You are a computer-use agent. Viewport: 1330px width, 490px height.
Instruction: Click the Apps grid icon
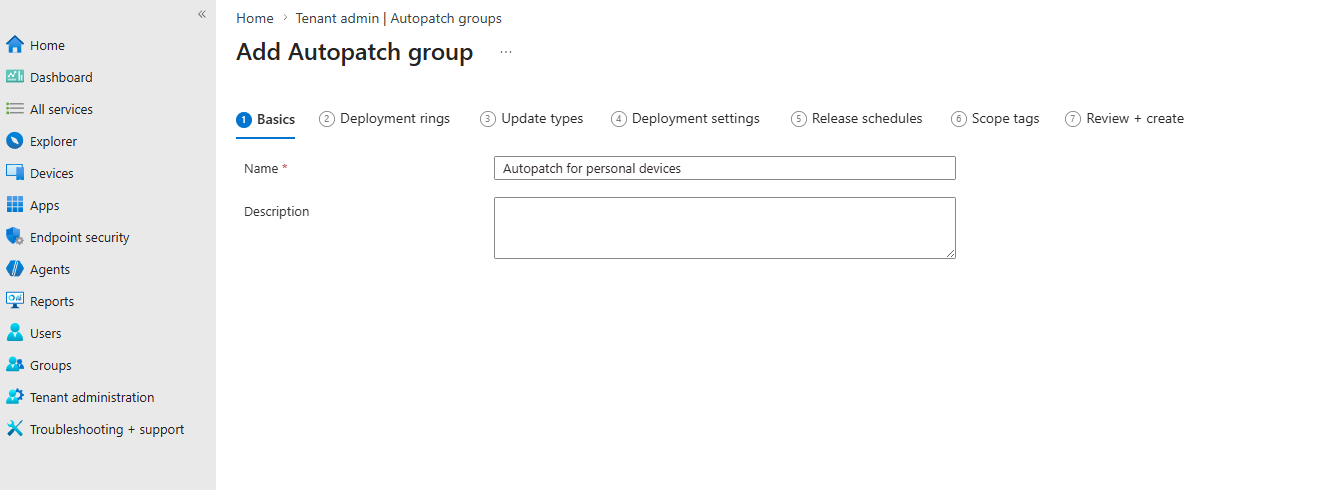15,205
